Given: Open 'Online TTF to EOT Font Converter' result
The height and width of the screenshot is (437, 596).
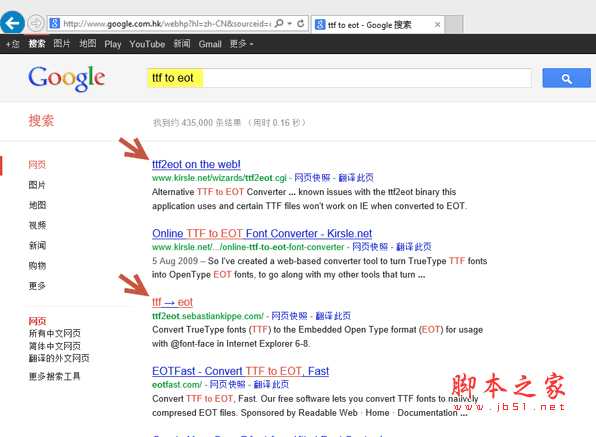Looking at the screenshot, I should point(262,233).
